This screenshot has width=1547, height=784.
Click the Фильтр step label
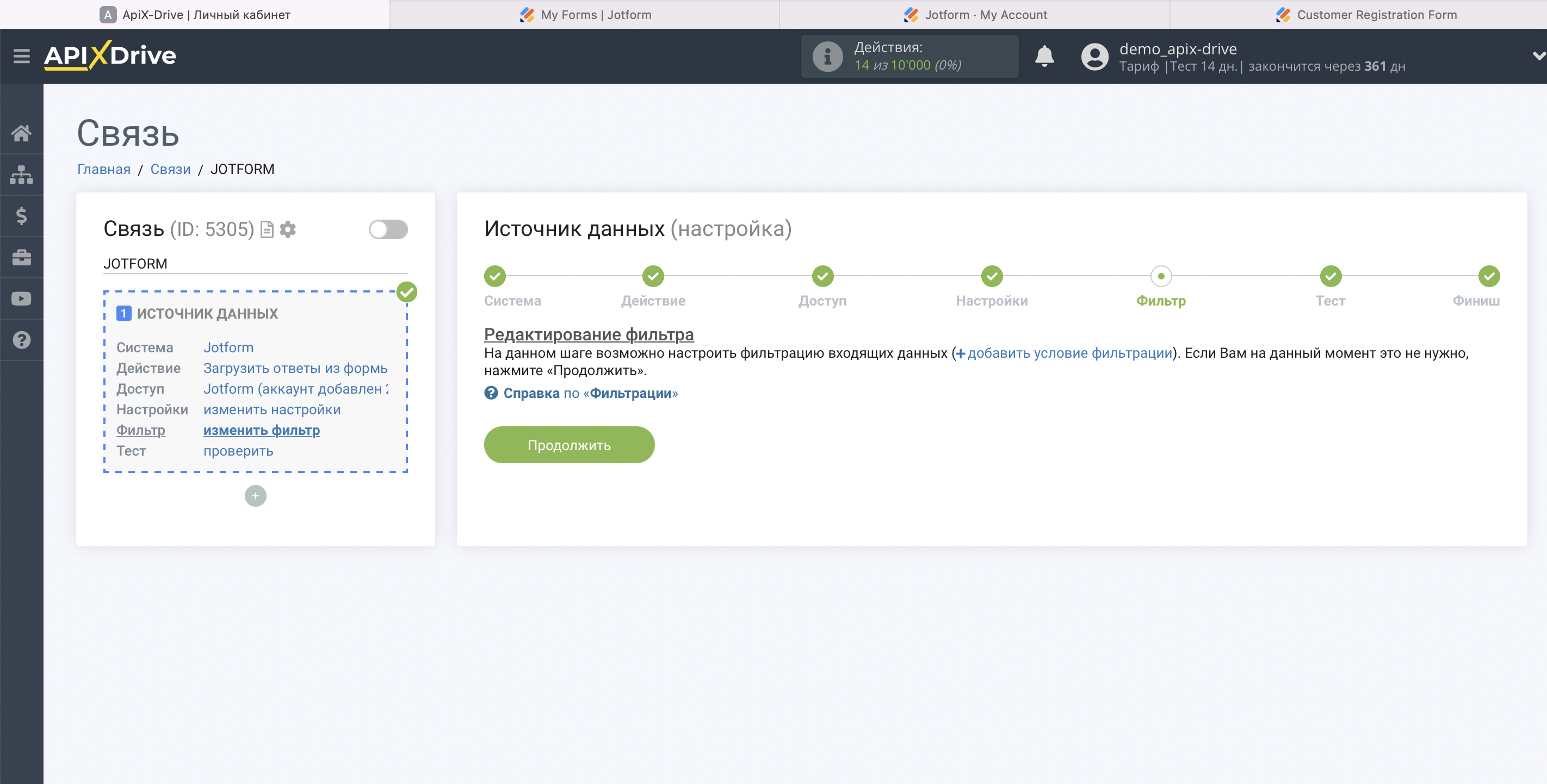(x=1161, y=301)
